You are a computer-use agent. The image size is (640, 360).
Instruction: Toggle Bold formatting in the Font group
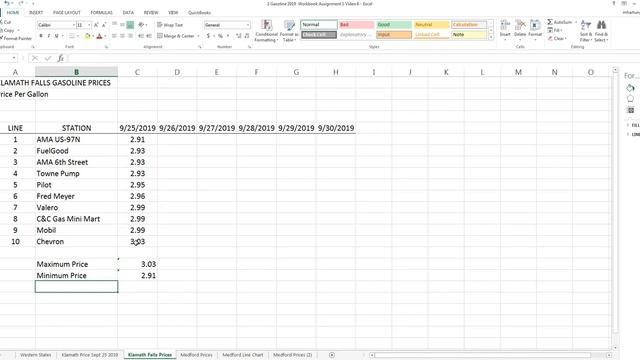(41, 36)
